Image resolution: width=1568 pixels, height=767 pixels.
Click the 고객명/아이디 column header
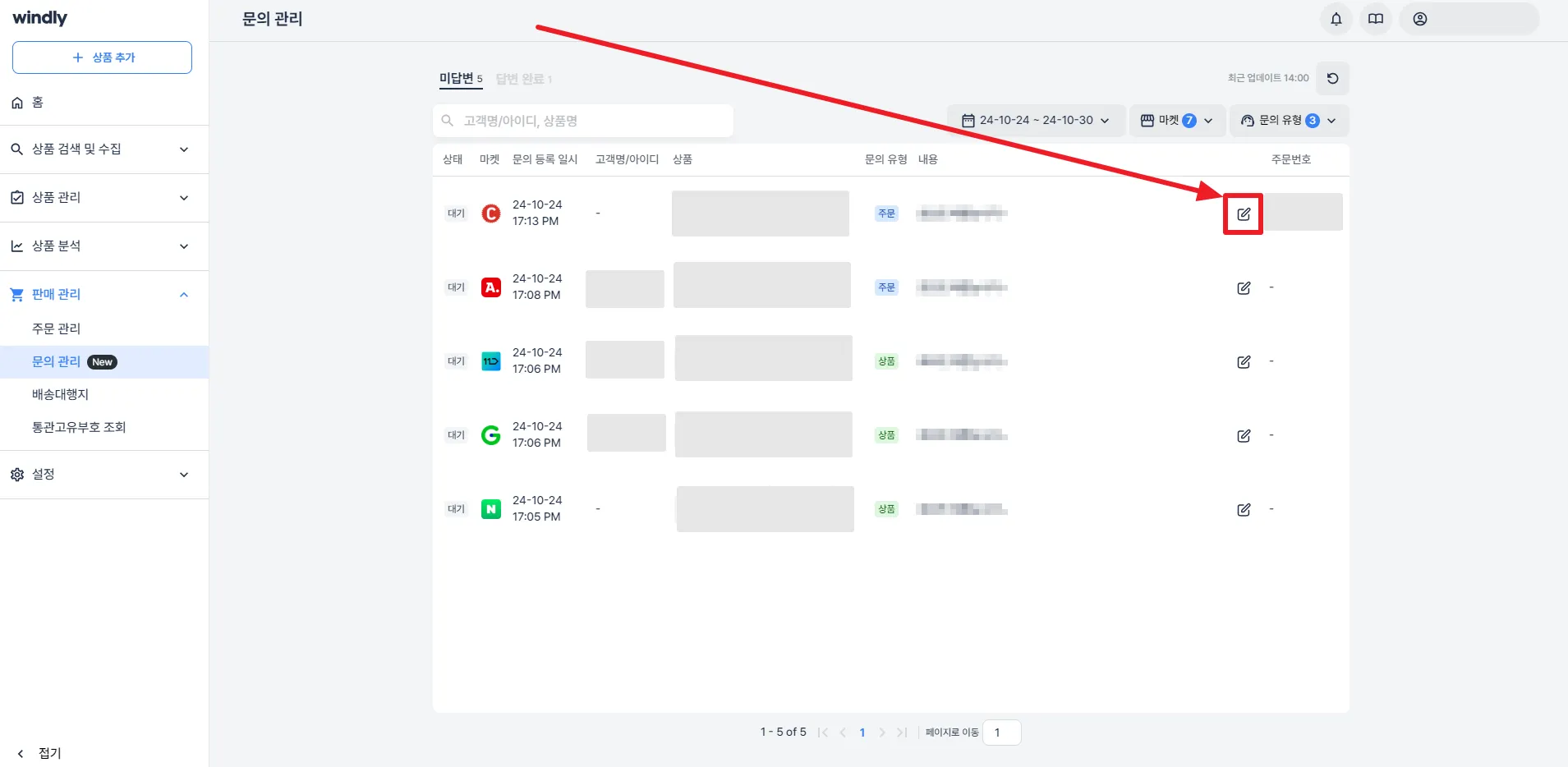coord(627,159)
